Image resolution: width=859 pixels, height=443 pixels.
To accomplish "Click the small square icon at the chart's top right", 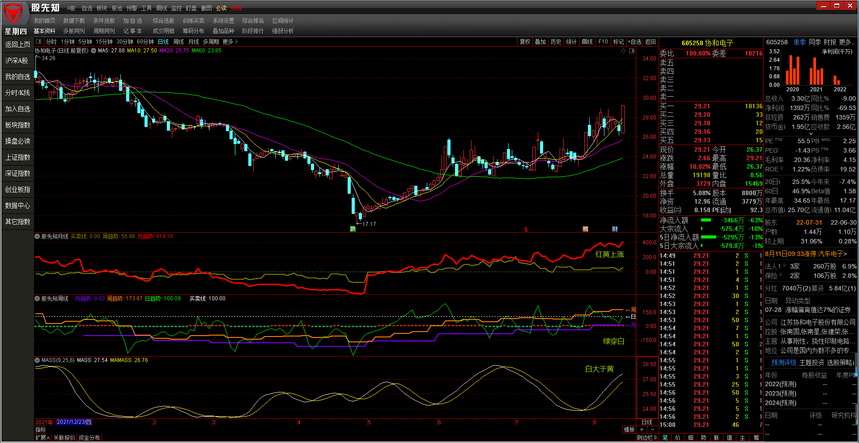I will pyautogui.click(x=631, y=50).
